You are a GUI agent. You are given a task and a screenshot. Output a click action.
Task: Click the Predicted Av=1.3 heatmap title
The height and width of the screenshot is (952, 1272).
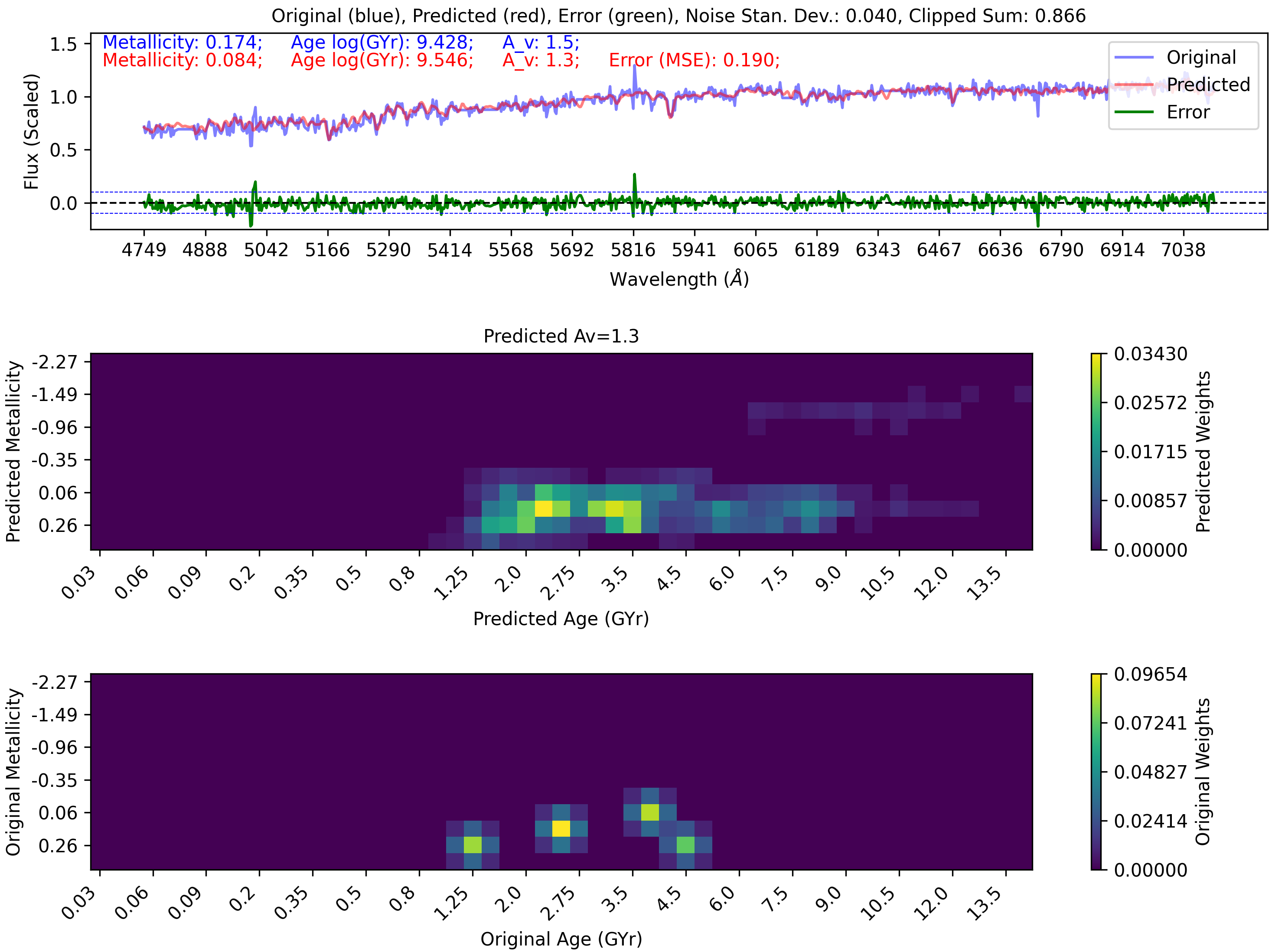(x=561, y=336)
